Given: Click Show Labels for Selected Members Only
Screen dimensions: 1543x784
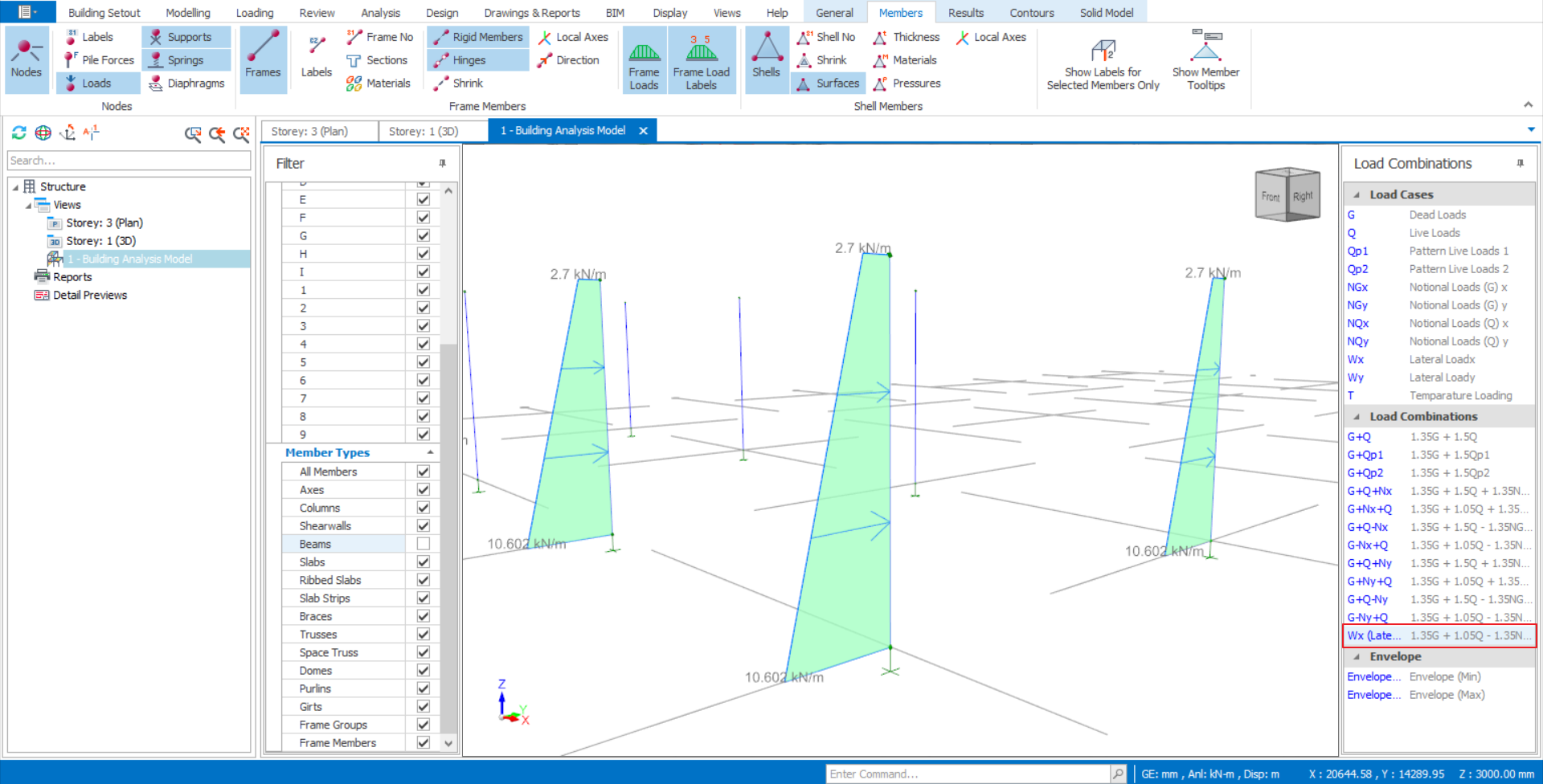Looking at the screenshot, I should pyautogui.click(x=1103, y=60).
